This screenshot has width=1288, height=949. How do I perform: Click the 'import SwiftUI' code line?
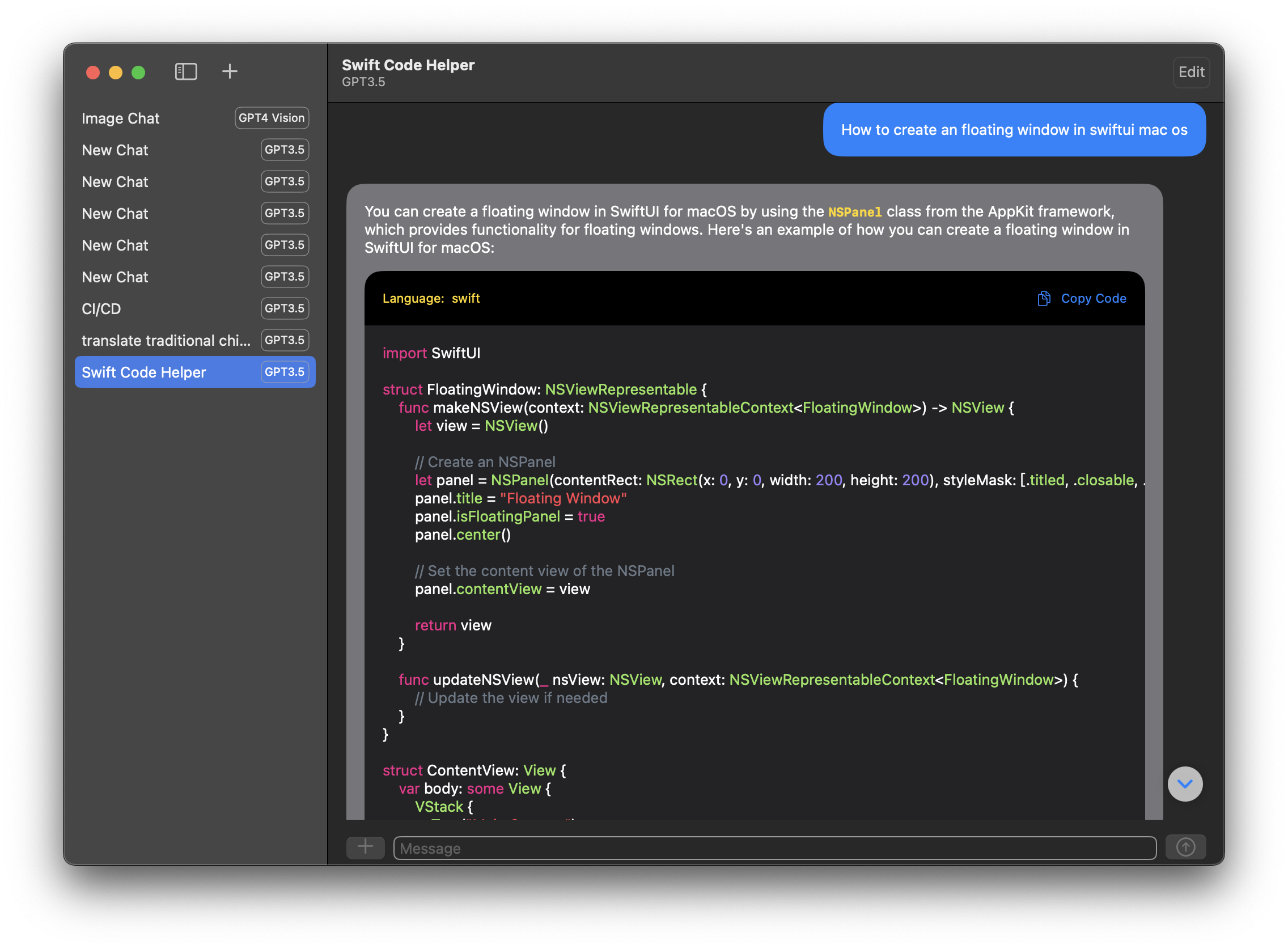pos(431,353)
